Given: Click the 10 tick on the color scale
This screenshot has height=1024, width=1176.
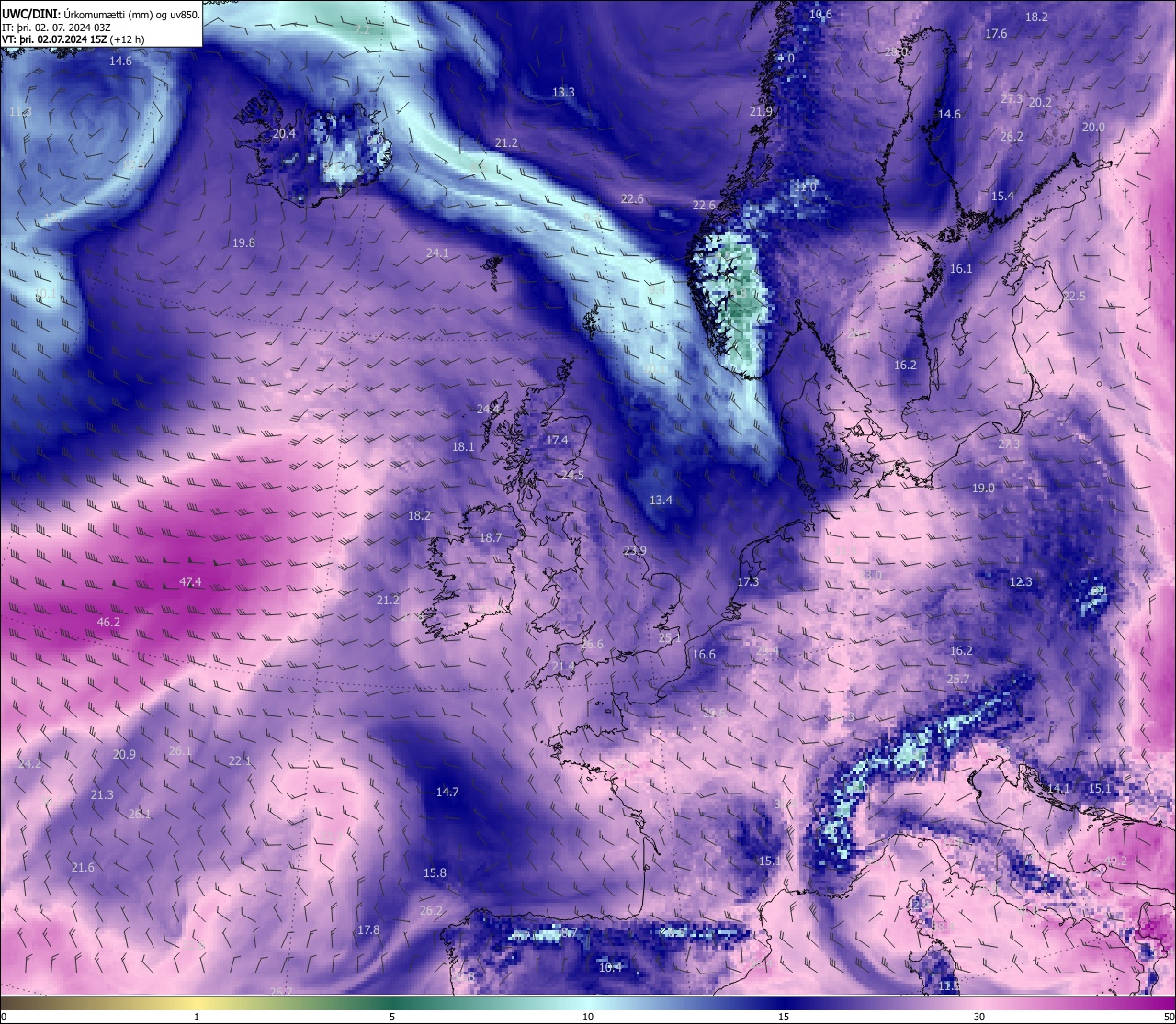Looking at the screenshot, I should 588,1017.
